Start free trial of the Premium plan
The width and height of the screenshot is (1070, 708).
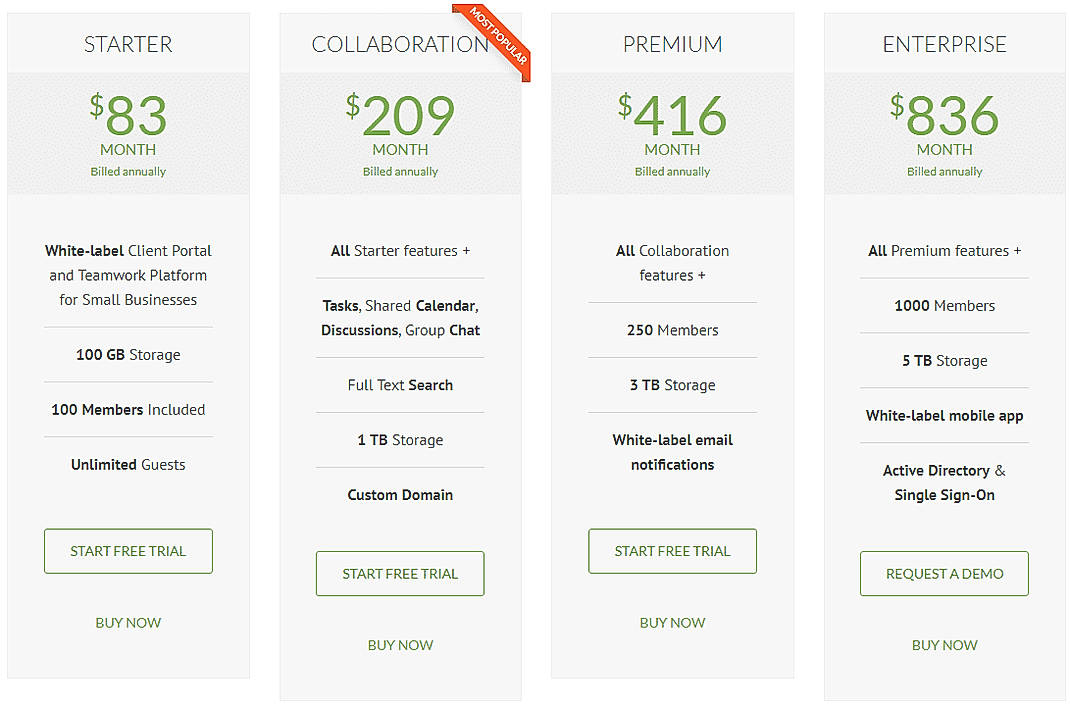[672, 551]
